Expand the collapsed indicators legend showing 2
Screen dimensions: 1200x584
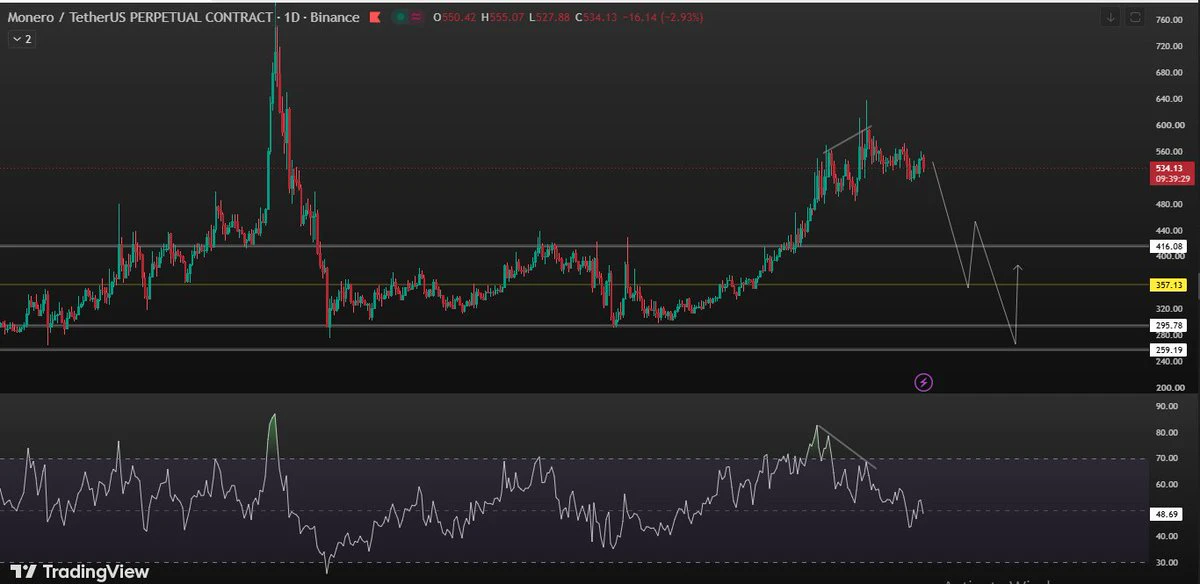[x=21, y=39]
